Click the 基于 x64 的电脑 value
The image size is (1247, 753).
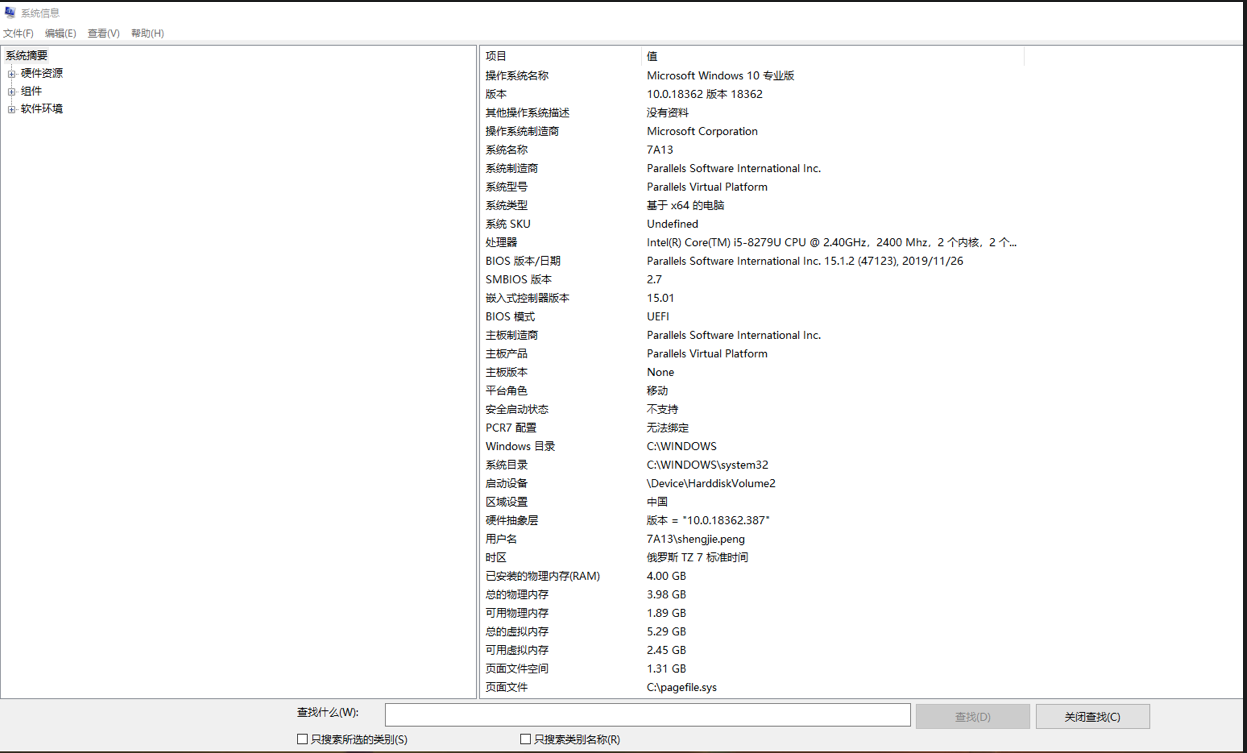pyautogui.click(x=685, y=205)
